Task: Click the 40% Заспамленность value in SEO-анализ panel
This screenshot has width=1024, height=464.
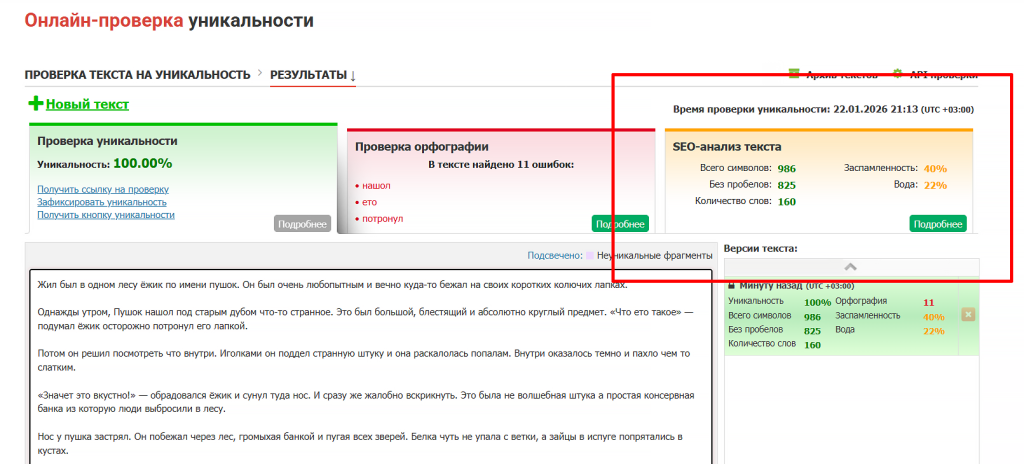Action: [935, 169]
